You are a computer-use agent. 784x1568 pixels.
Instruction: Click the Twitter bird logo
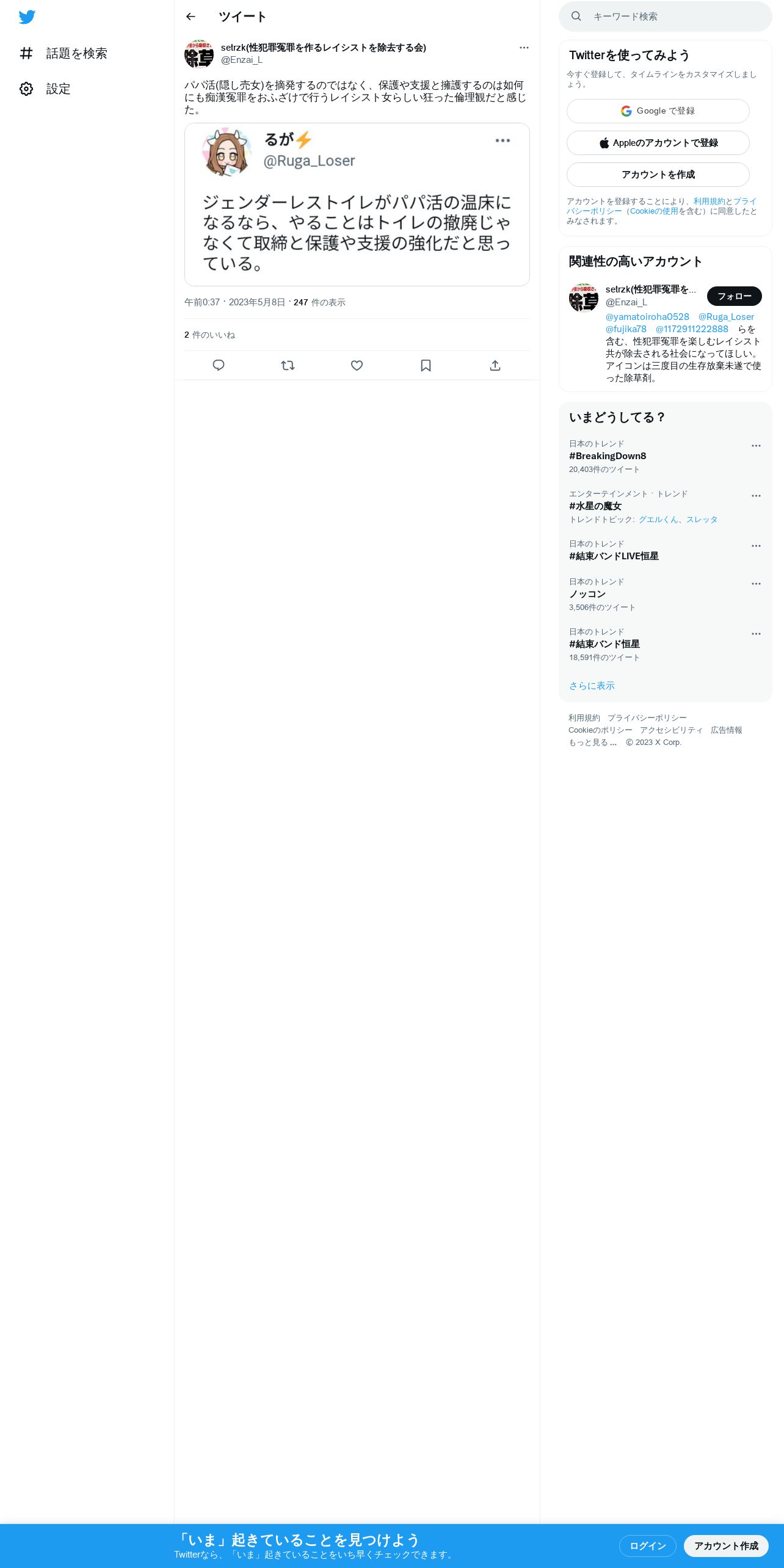pyautogui.click(x=27, y=16)
